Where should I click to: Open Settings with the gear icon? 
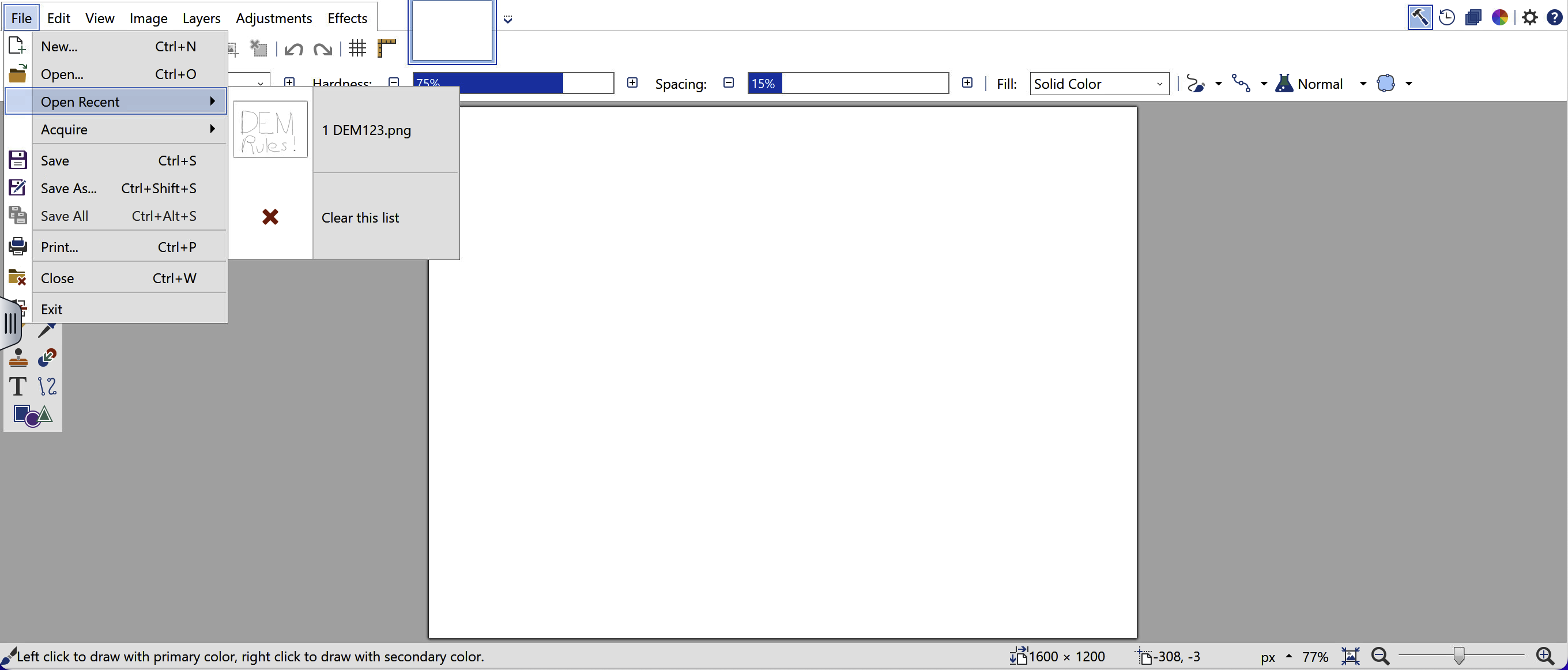click(1529, 17)
